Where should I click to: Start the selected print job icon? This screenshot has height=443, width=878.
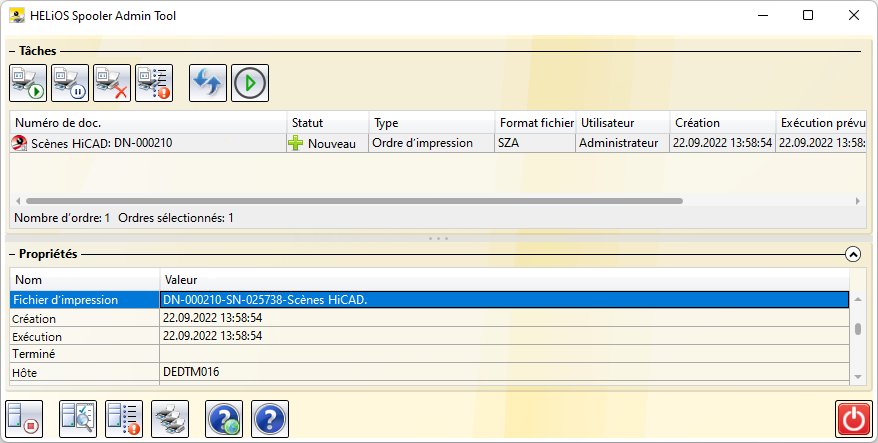tap(28, 83)
